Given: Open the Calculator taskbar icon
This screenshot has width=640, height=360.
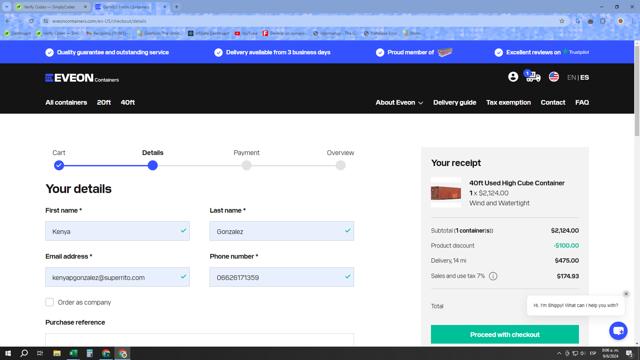Looking at the screenshot, I should [90, 353].
